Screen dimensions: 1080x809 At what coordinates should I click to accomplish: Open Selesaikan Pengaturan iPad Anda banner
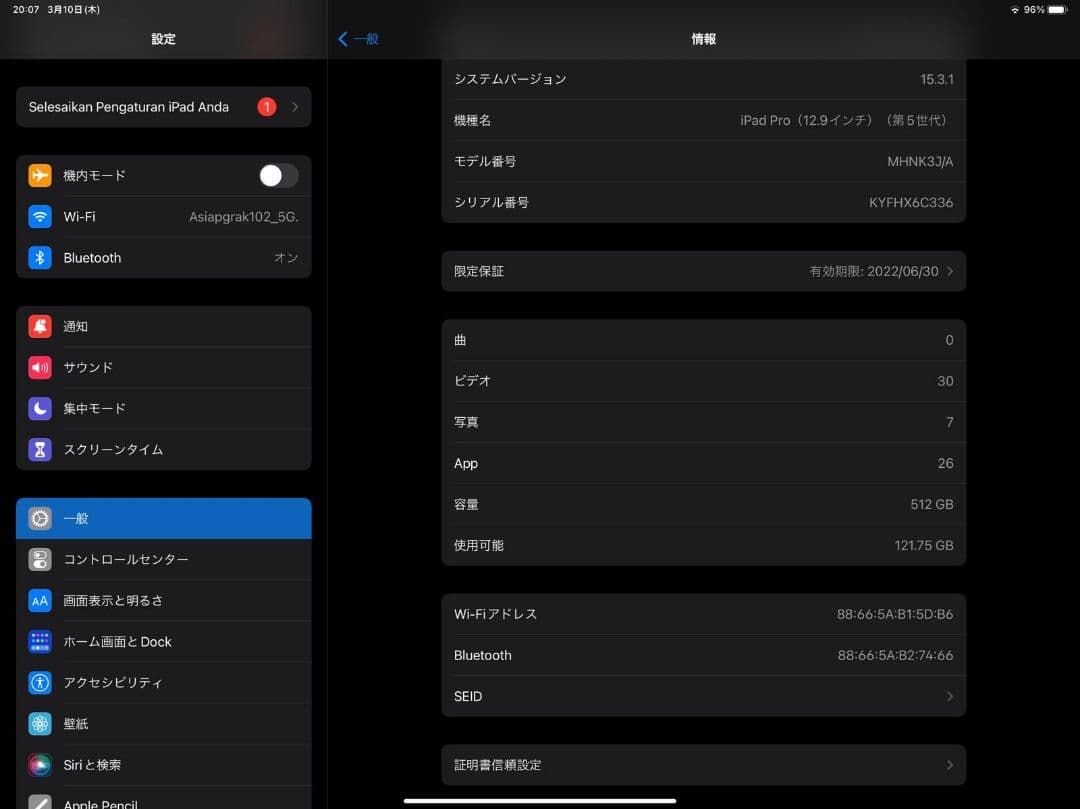click(163, 107)
